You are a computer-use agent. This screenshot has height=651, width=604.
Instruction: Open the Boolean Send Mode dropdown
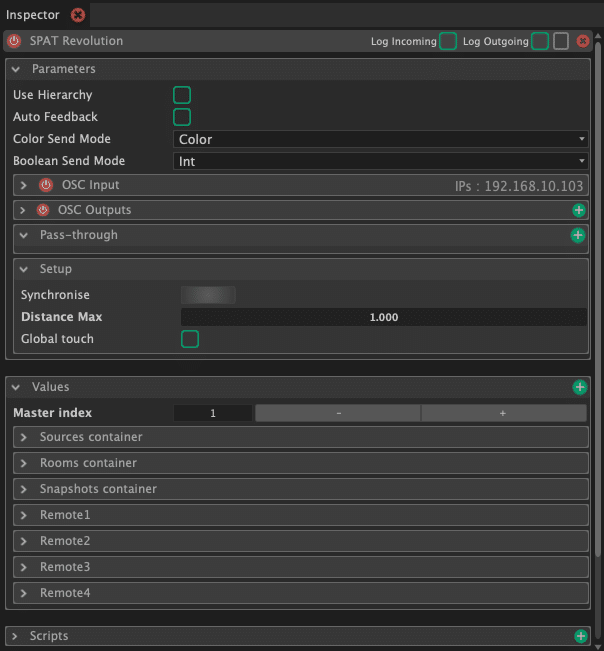[x=380, y=161]
